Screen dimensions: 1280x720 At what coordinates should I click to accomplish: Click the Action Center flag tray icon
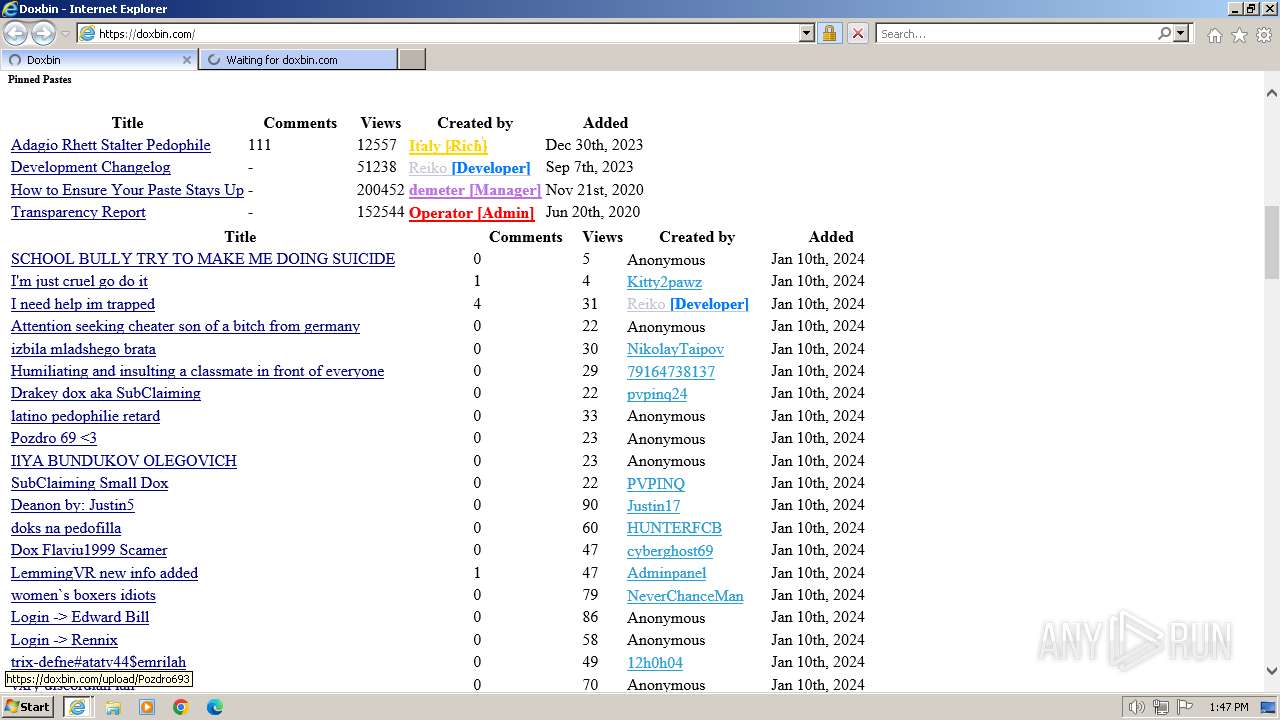pyautogui.click(x=1185, y=707)
